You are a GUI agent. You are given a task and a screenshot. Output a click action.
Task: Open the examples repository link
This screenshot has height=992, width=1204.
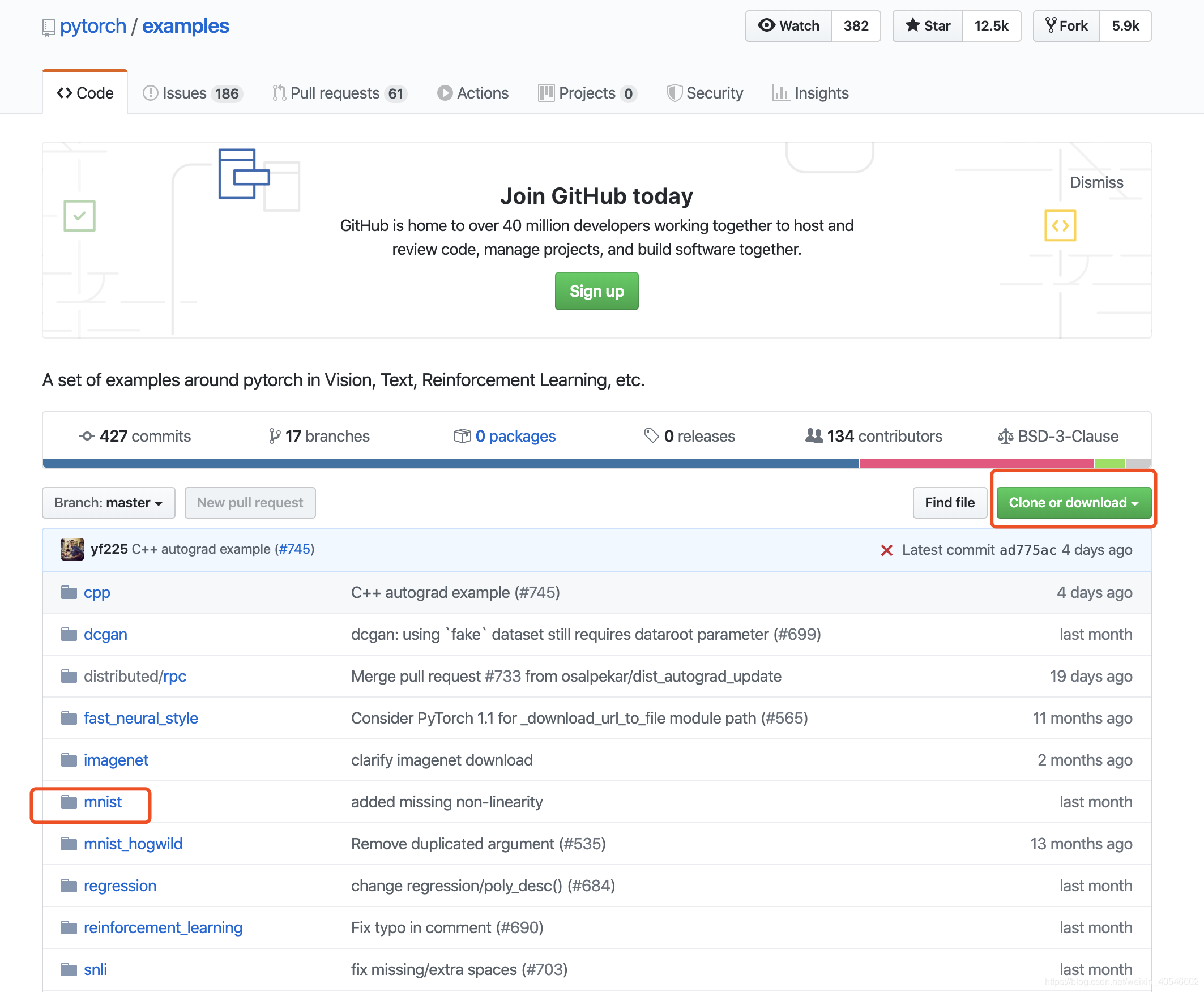[186, 26]
